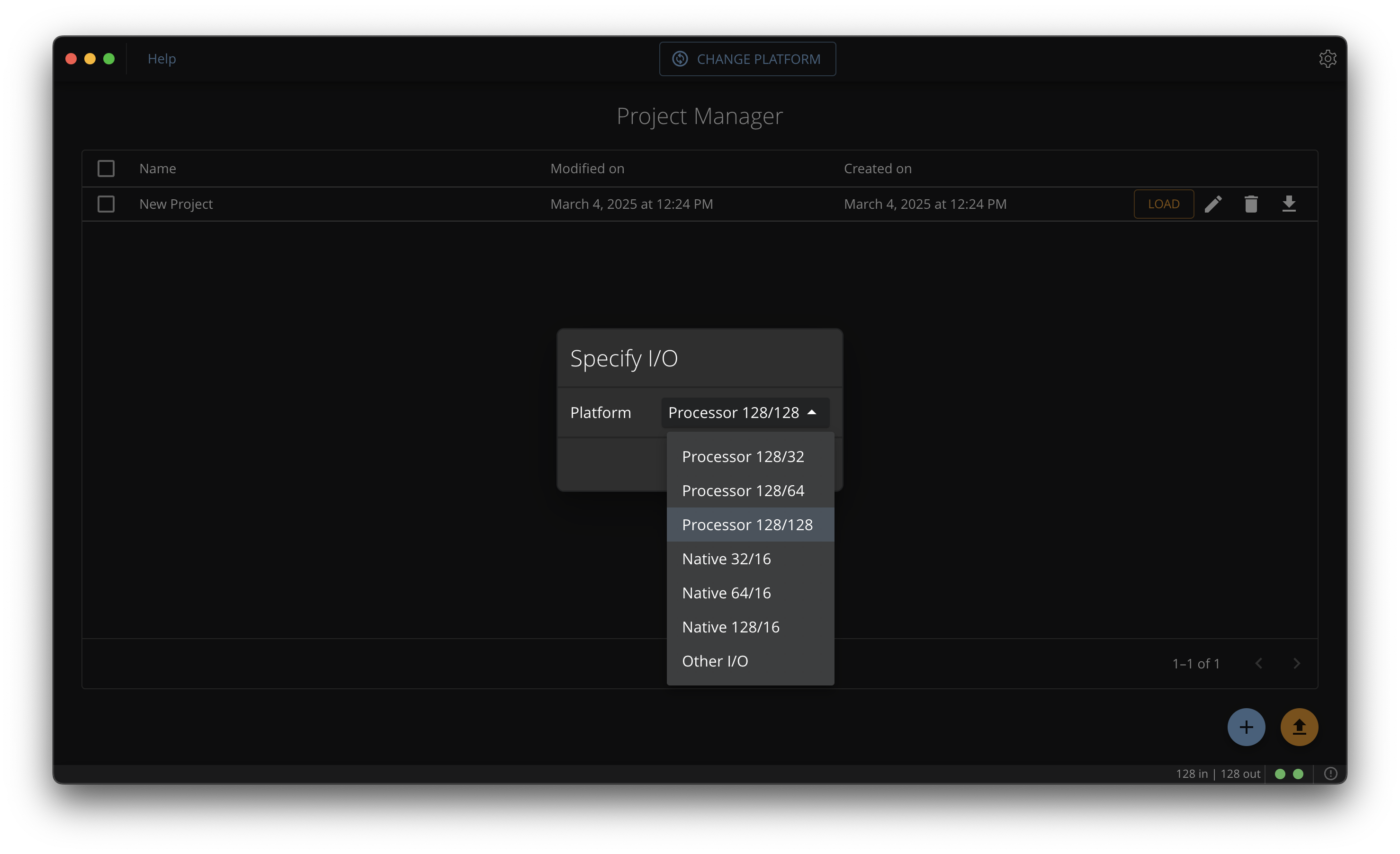
Task: Click the pencil icon to edit New Project
Action: pyautogui.click(x=1213, y=204)
